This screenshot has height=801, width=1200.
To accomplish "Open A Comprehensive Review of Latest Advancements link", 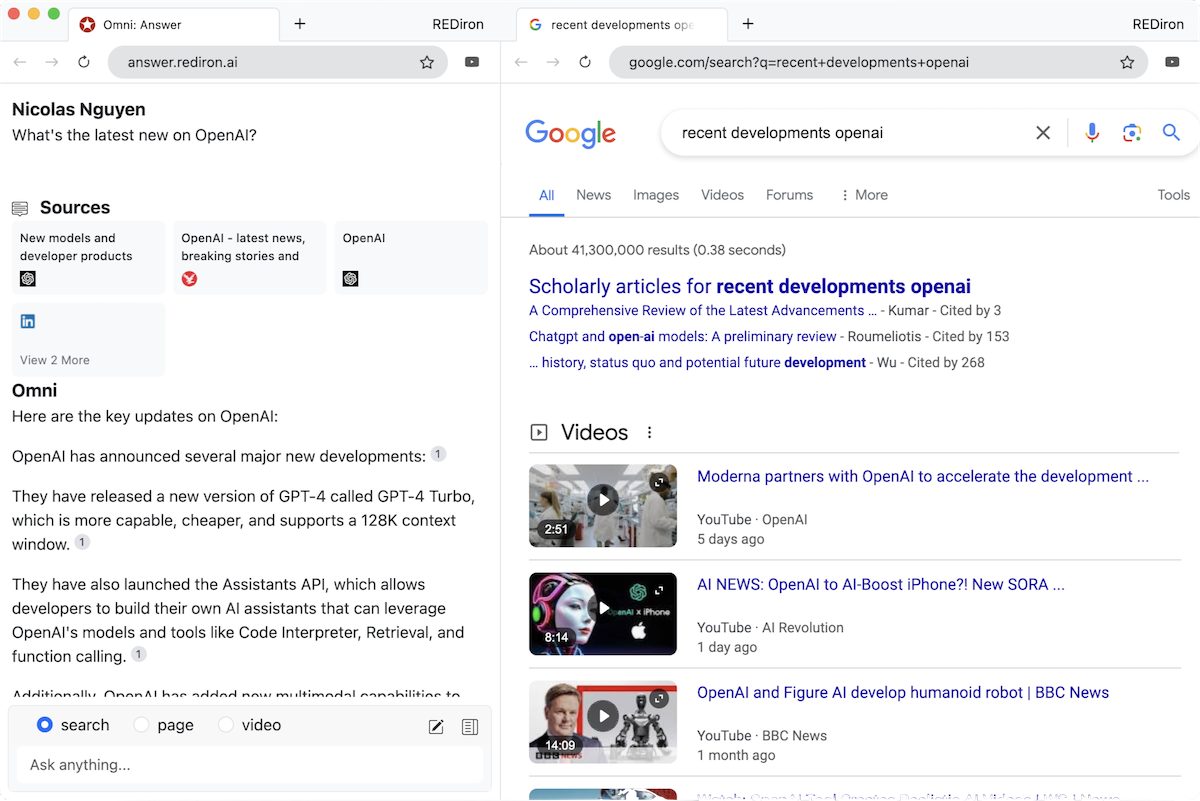I will pyautogui.click(x=703, y=311).
